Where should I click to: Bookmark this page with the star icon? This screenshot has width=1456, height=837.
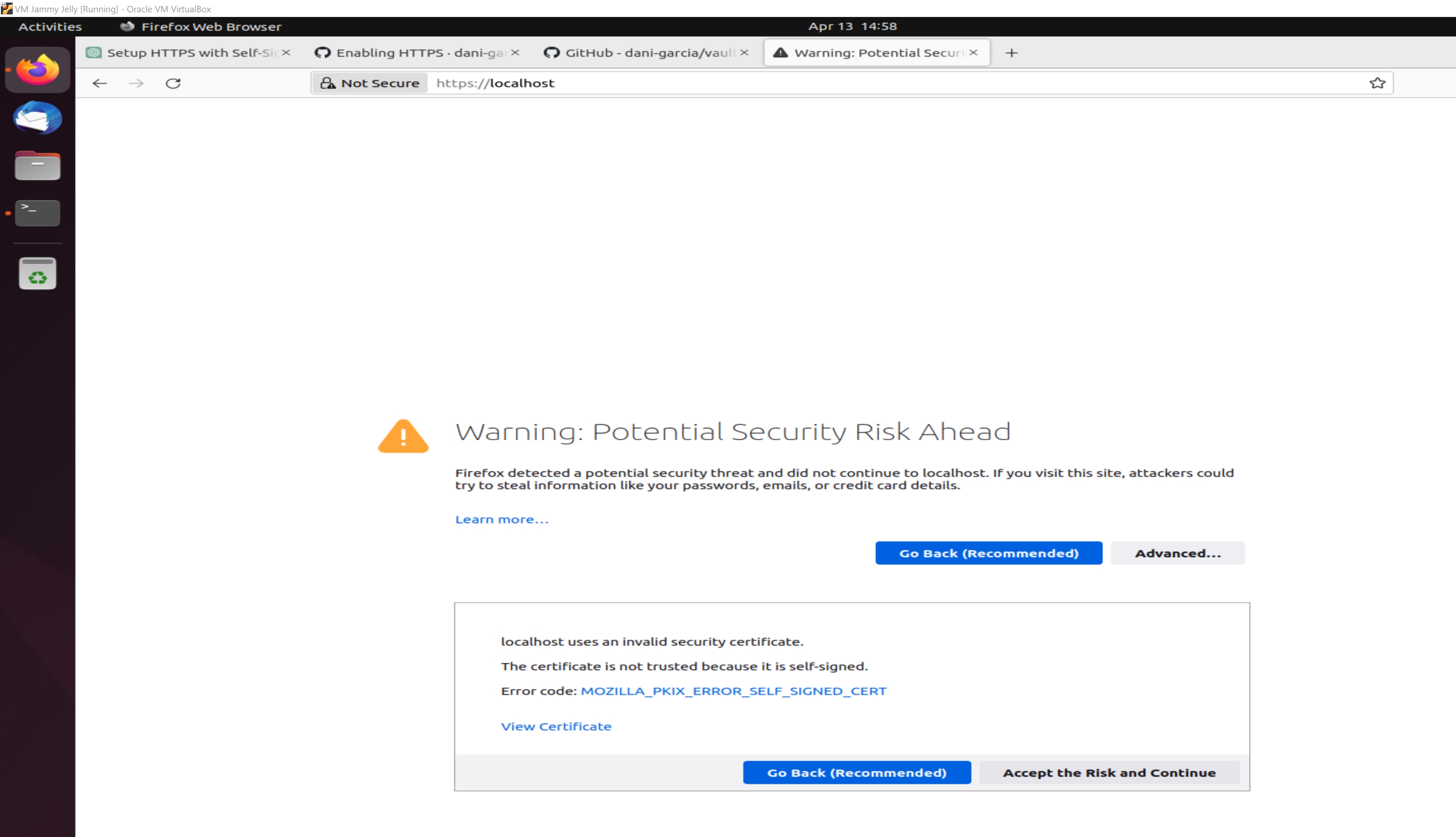point(1377,84)
